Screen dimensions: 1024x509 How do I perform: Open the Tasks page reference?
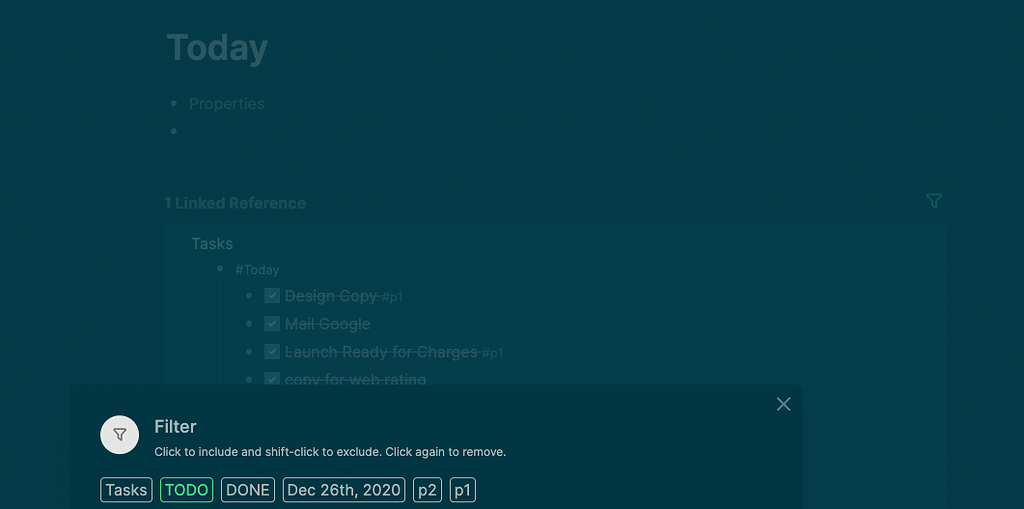(212, 244)
